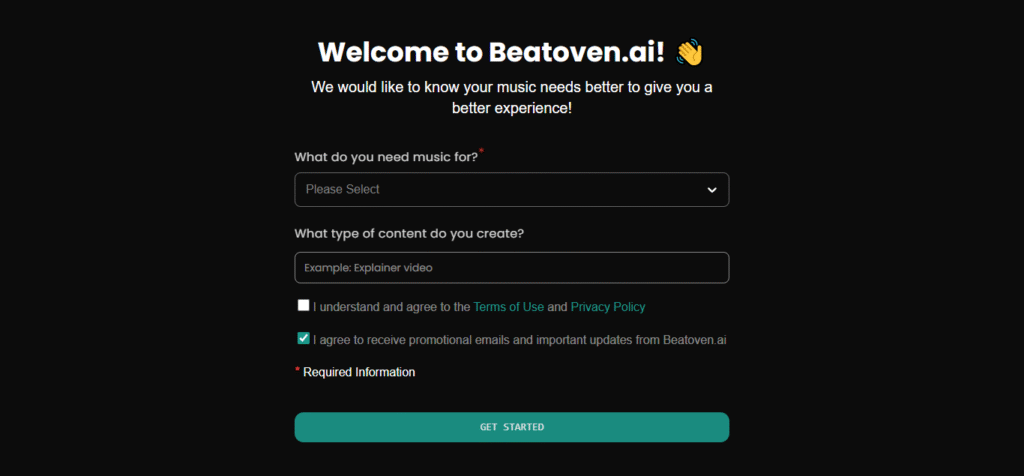The height and width of the screenshot is (476, 1024).
Task: Click 'I understand and agree to the' text
Action: point(391,307)
